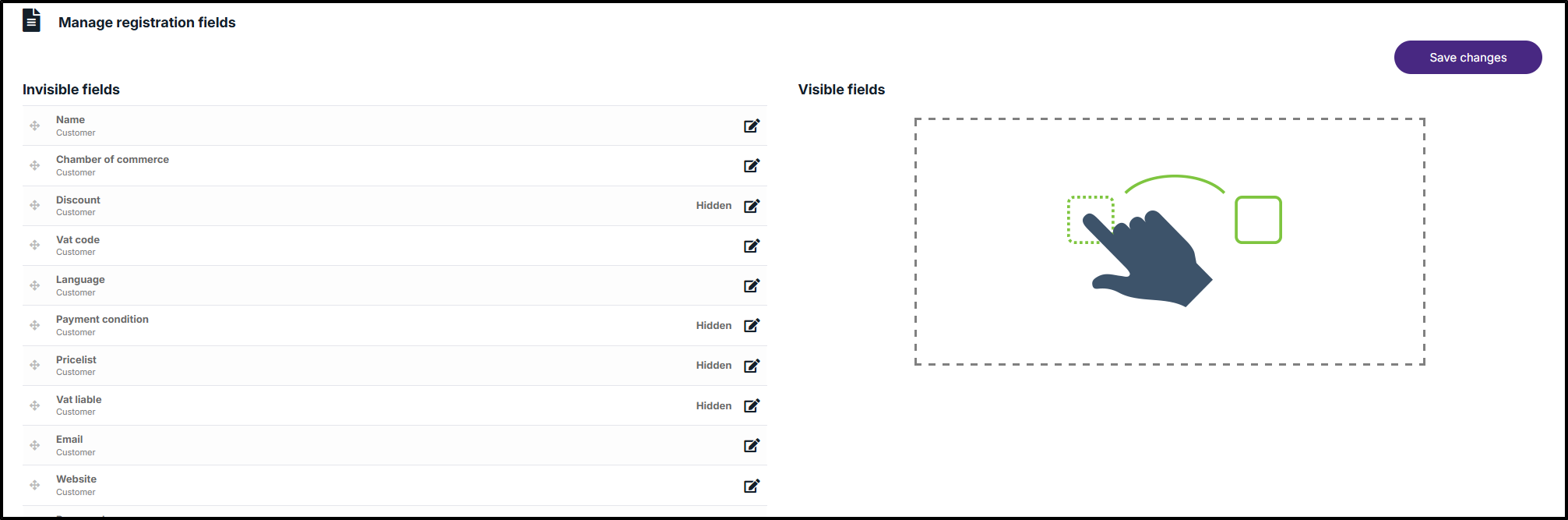Click drag handle beside Discount
Screen dimensions: 1568x520
[x=35, y=206]
